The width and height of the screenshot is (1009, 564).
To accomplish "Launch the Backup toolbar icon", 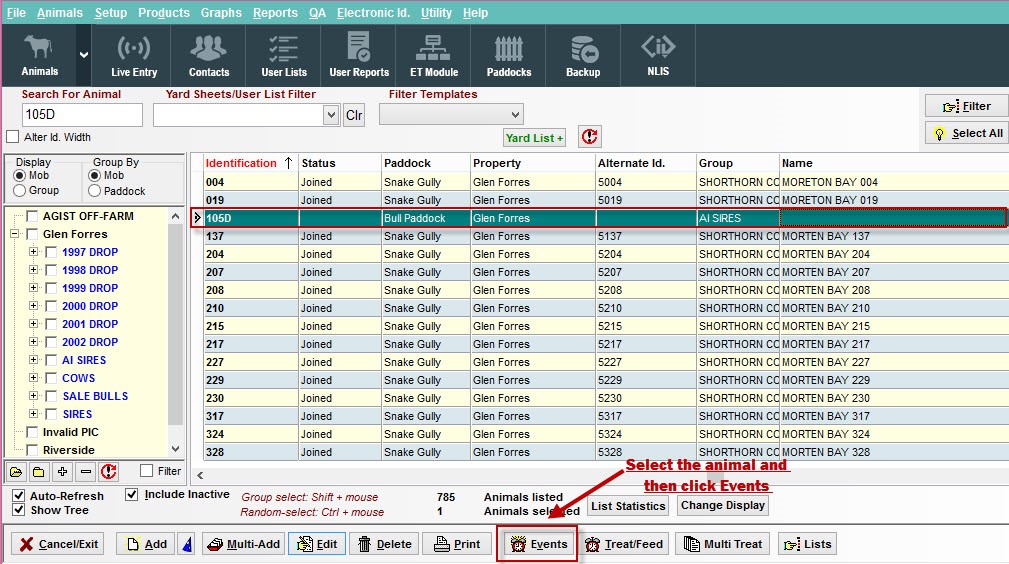I will point(583,56).
